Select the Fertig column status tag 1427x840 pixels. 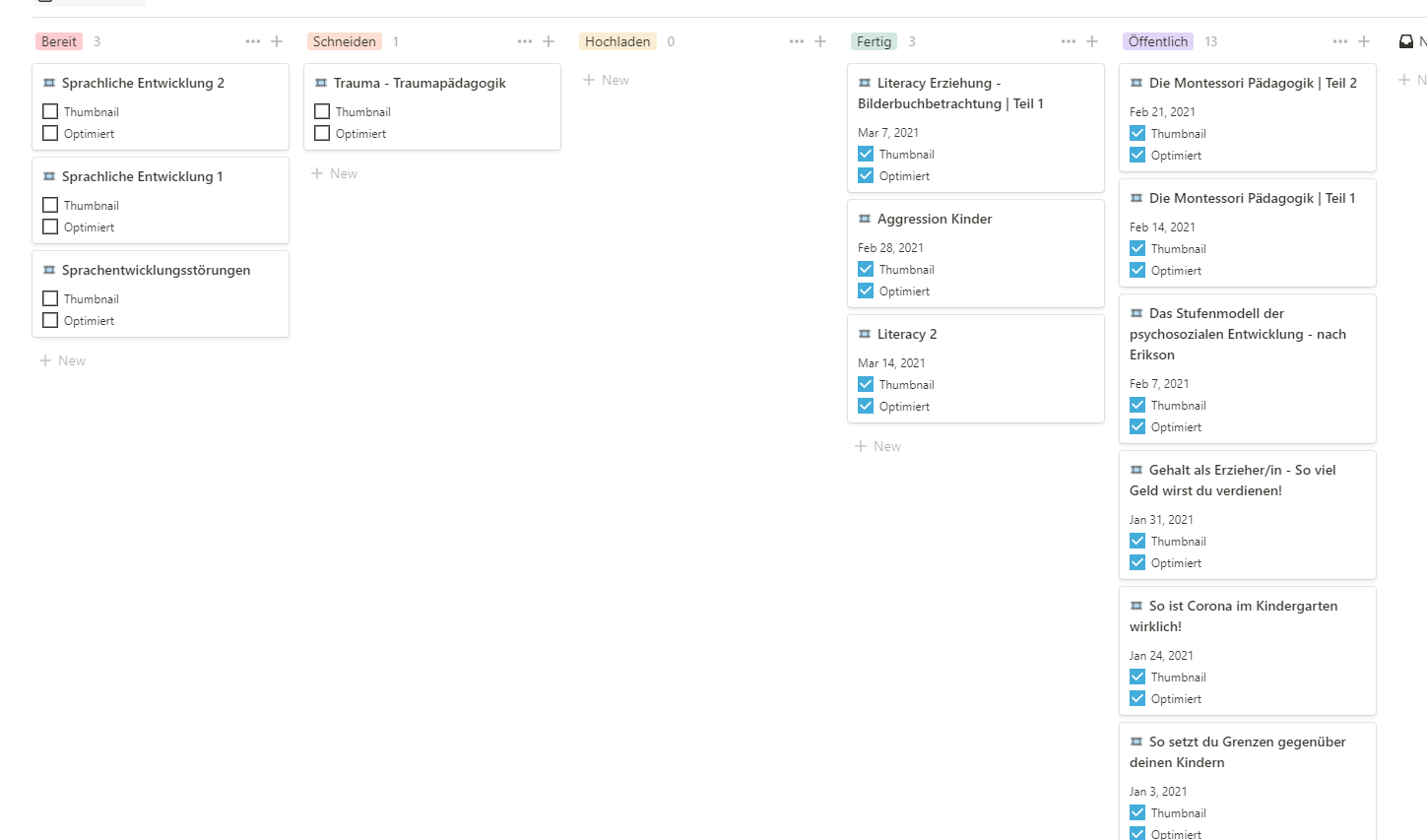[874, 41]
